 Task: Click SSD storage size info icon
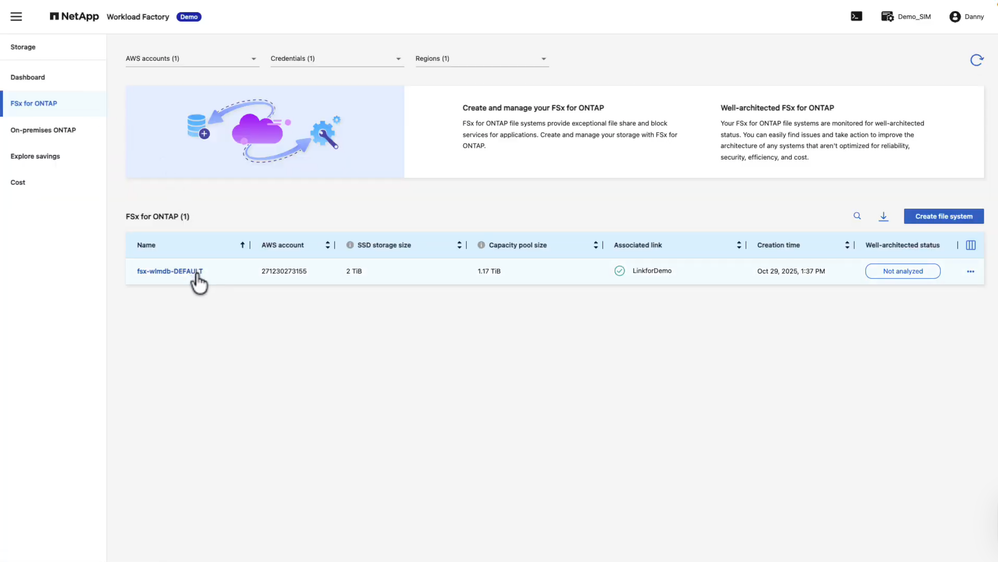click(x=349, y=245)
